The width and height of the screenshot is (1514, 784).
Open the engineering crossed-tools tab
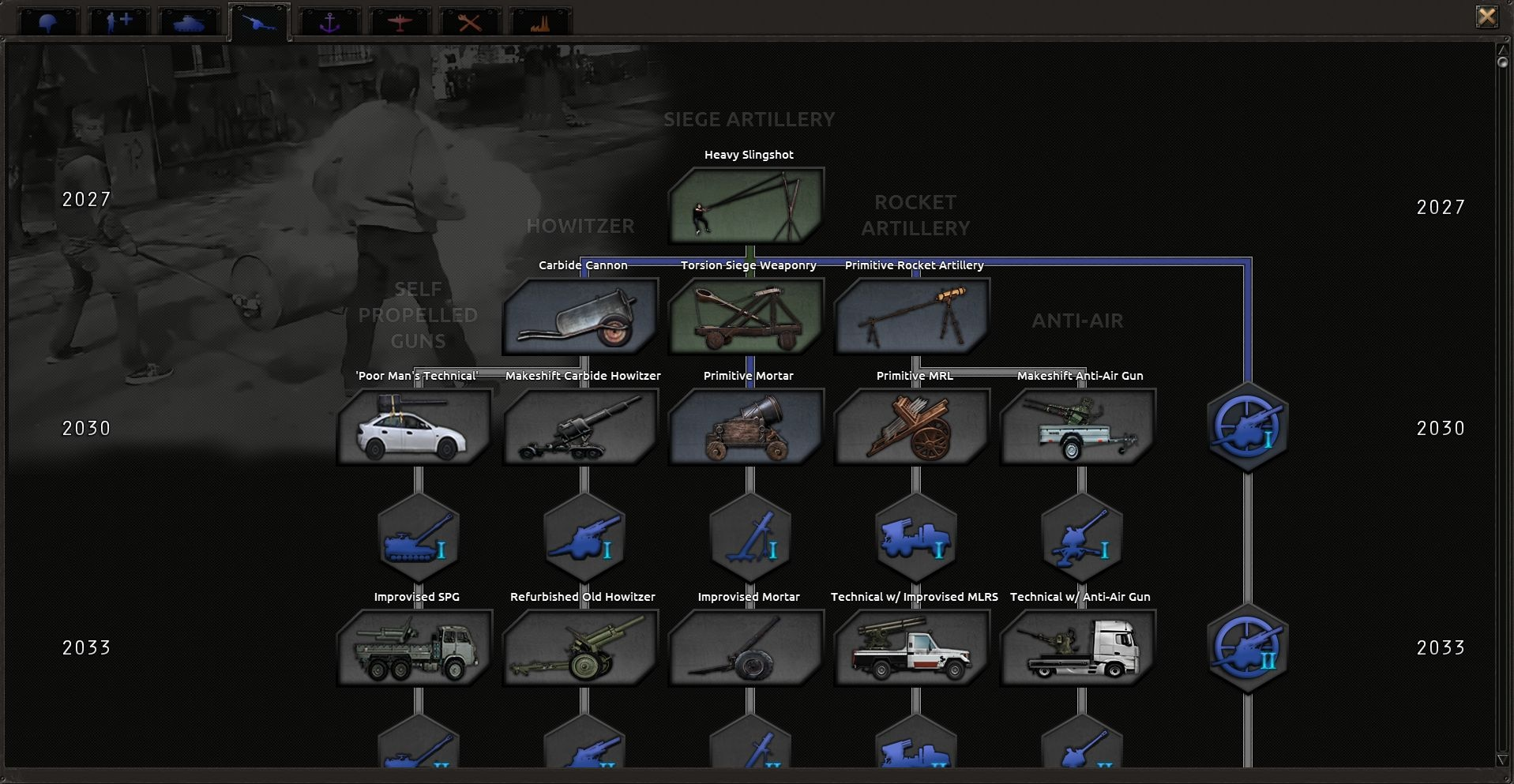click(x=471, y=21)
